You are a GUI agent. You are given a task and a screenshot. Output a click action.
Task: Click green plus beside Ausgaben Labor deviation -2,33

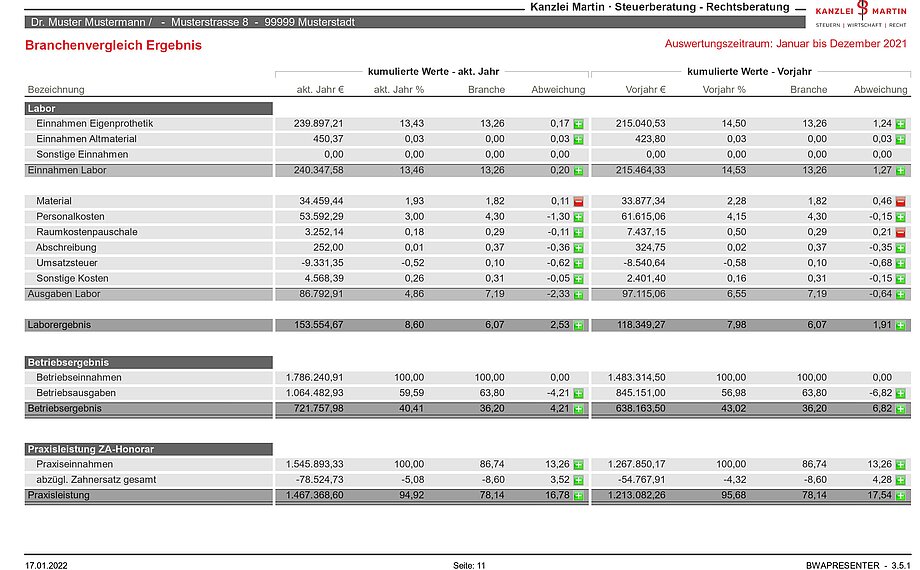(579, 295)
